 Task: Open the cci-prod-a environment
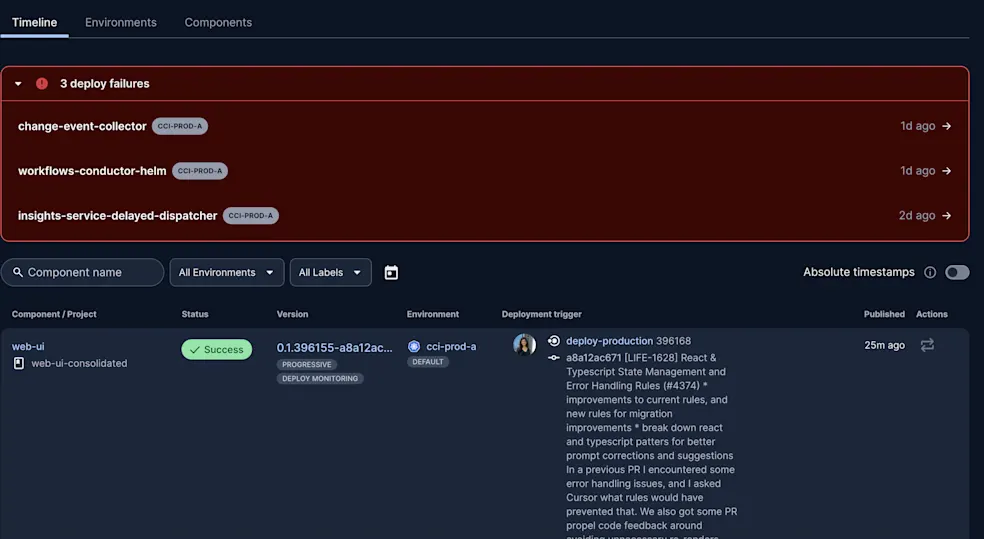click(x=451, y=346)
